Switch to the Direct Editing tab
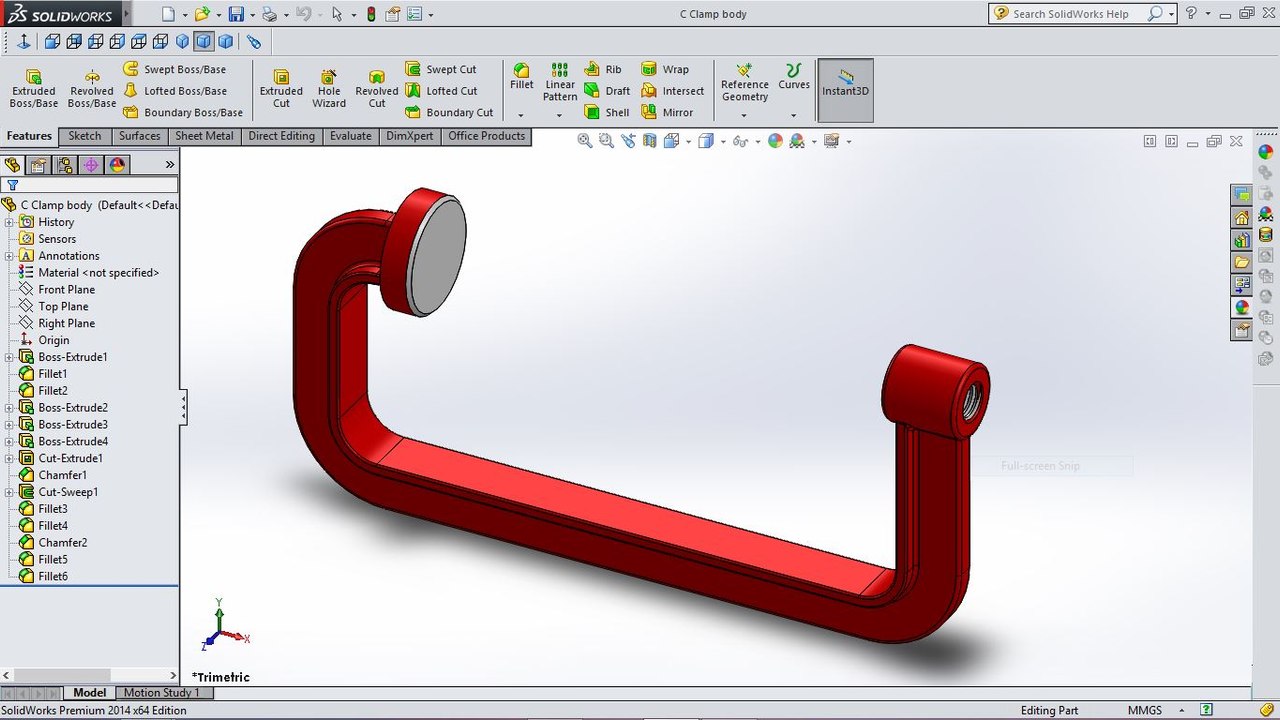Viewport: 1280px width, 720px height. point(282,136)
